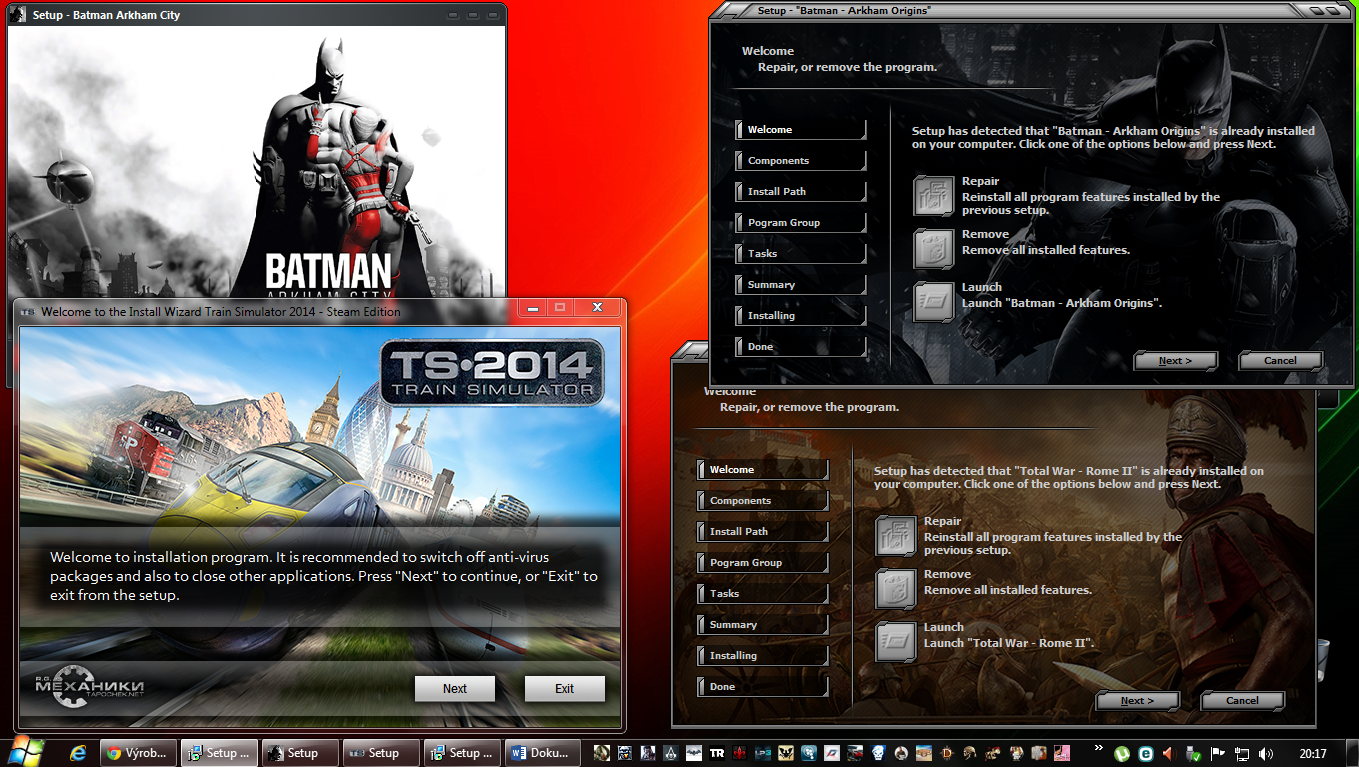Minimize the Train Simulator 2014 install wizard
This screenshot has width=1359, height=767.
[x=533, y=308]
